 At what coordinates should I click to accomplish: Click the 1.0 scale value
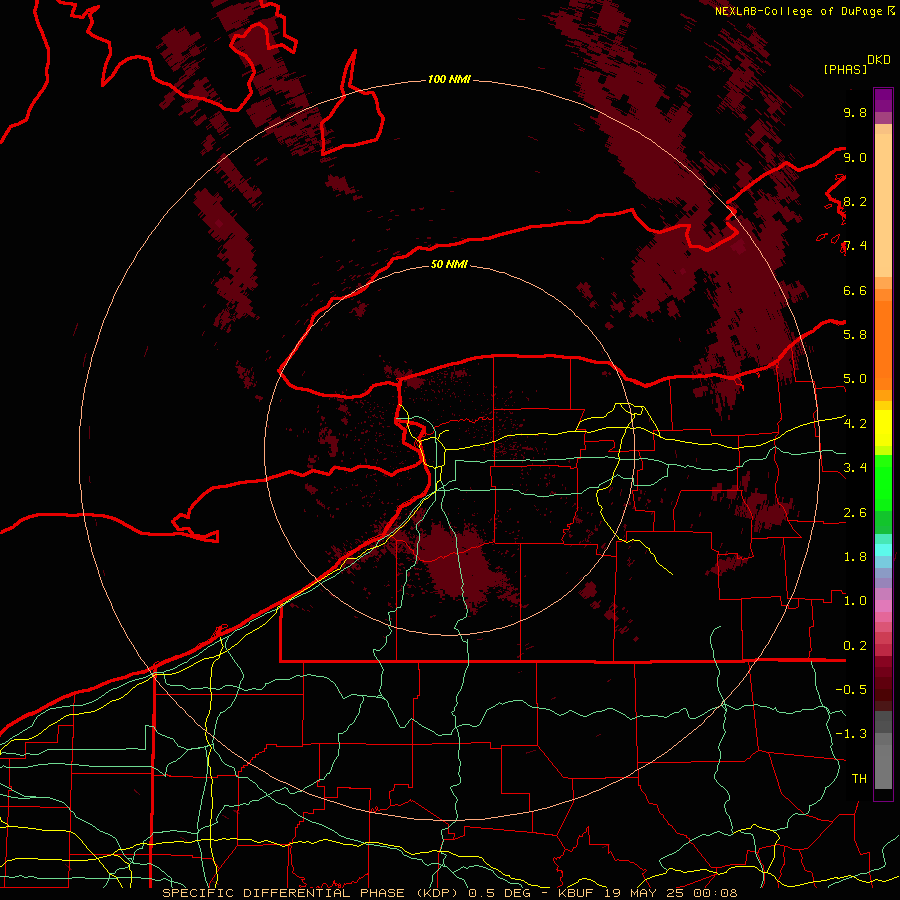(855, 600)
